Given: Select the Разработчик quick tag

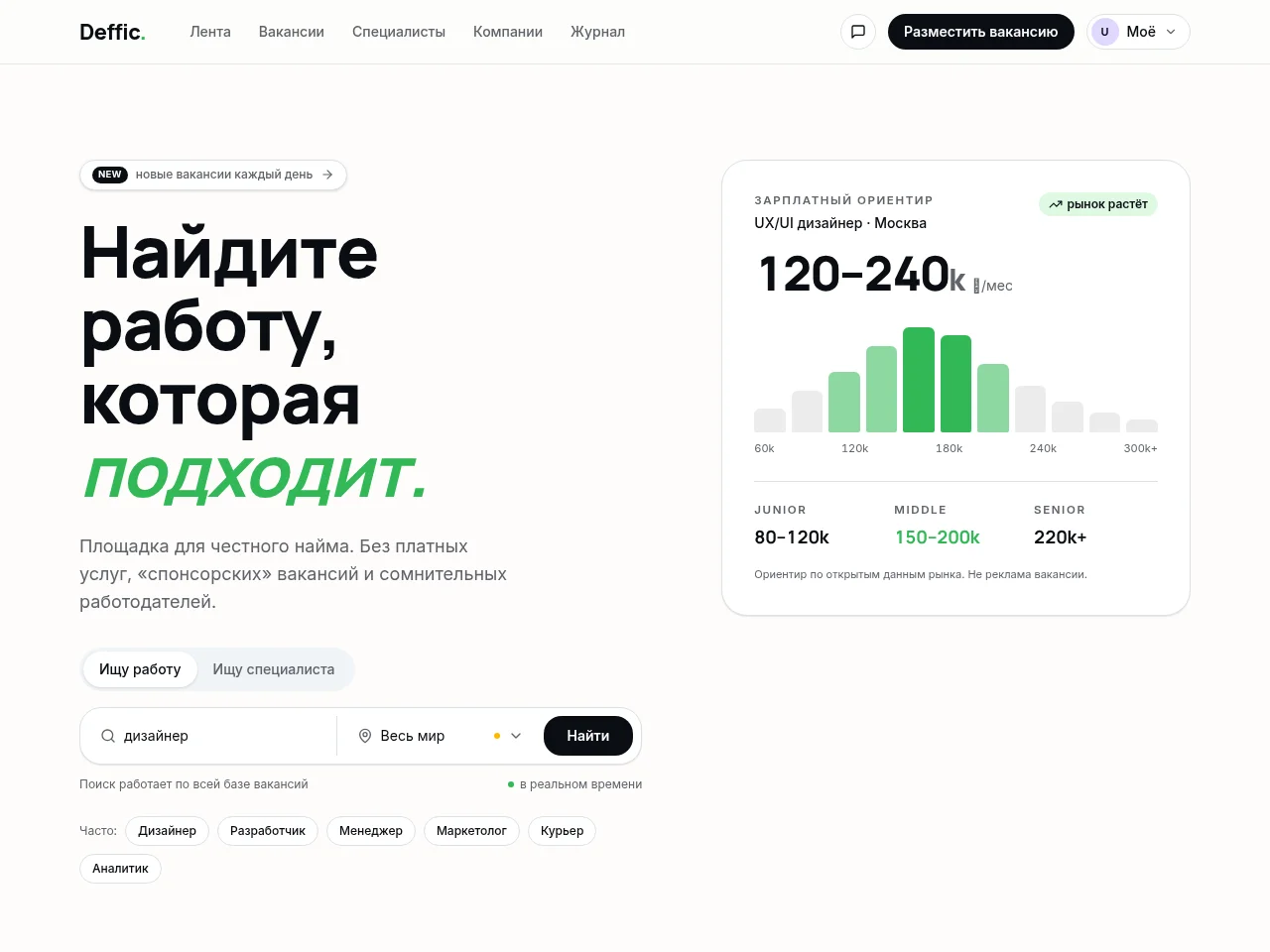Looking at the screenshot, I should tap(268, 831).
